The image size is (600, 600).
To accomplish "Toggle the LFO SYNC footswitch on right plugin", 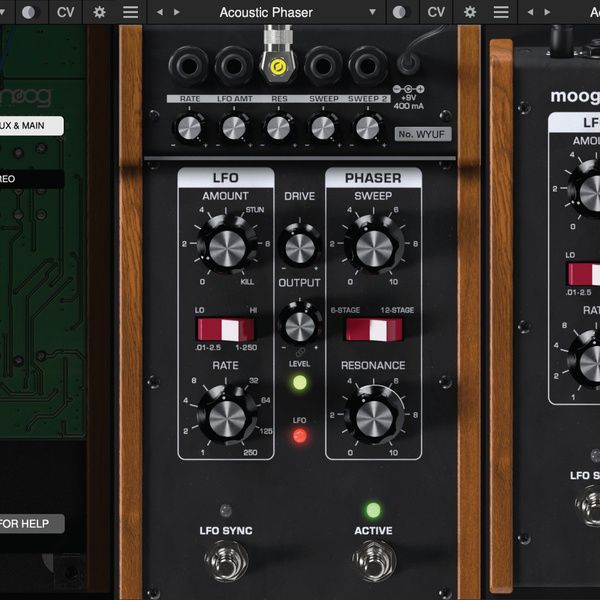I will (589, 505).
